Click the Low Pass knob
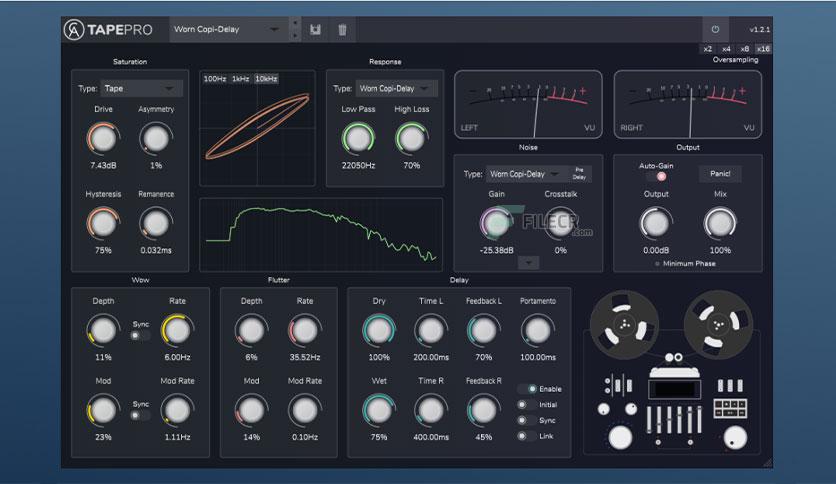836x484 pixels. click(358, 139)
